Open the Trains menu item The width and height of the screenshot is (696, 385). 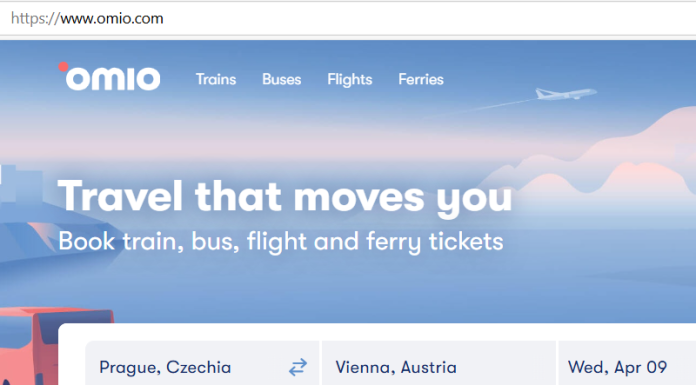[216, 79]
